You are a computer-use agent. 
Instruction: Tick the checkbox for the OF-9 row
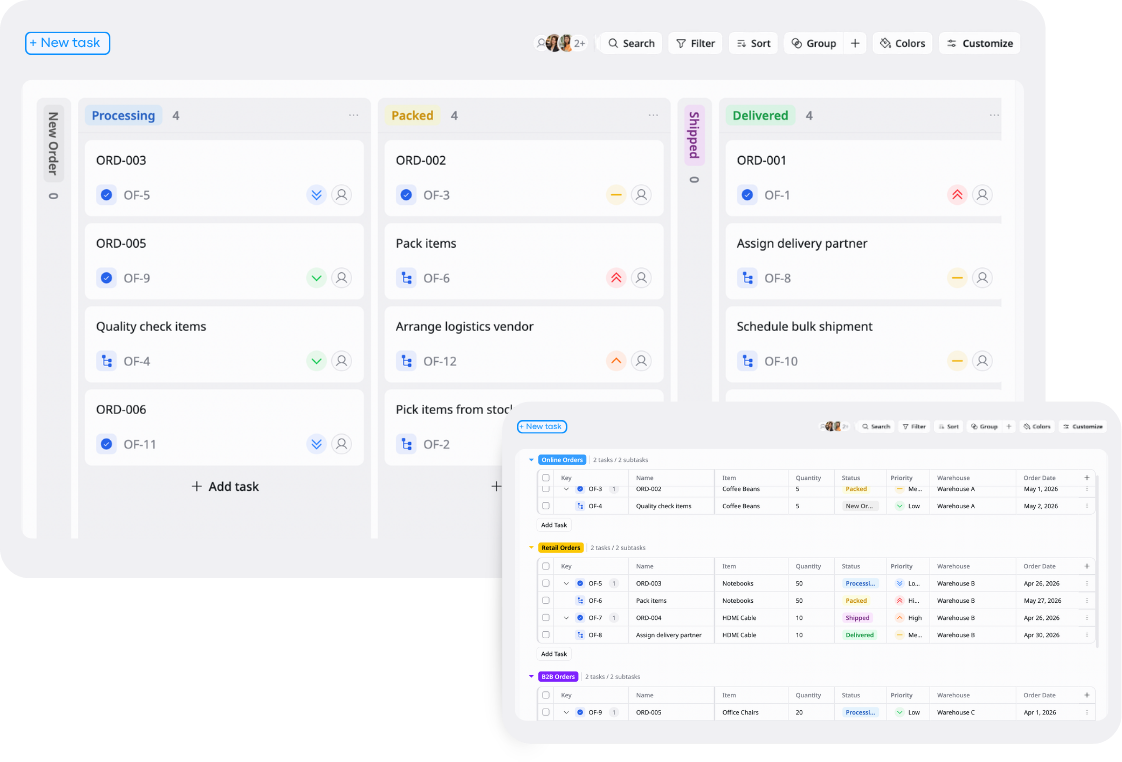pos(546,713)
